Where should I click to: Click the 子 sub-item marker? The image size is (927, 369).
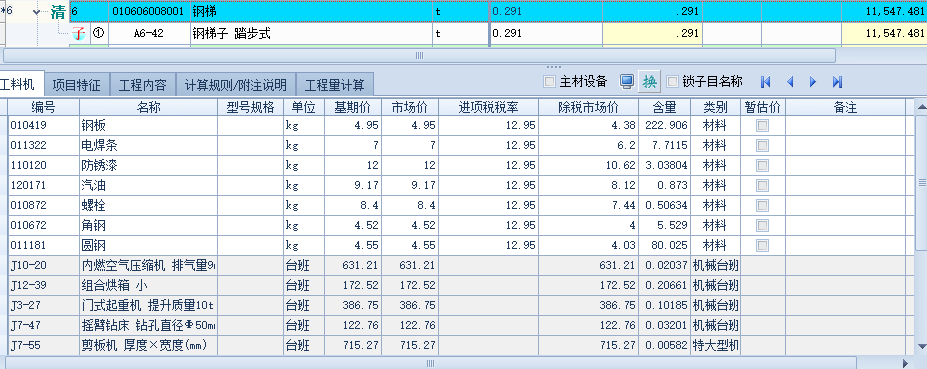[x=79, y=34]
